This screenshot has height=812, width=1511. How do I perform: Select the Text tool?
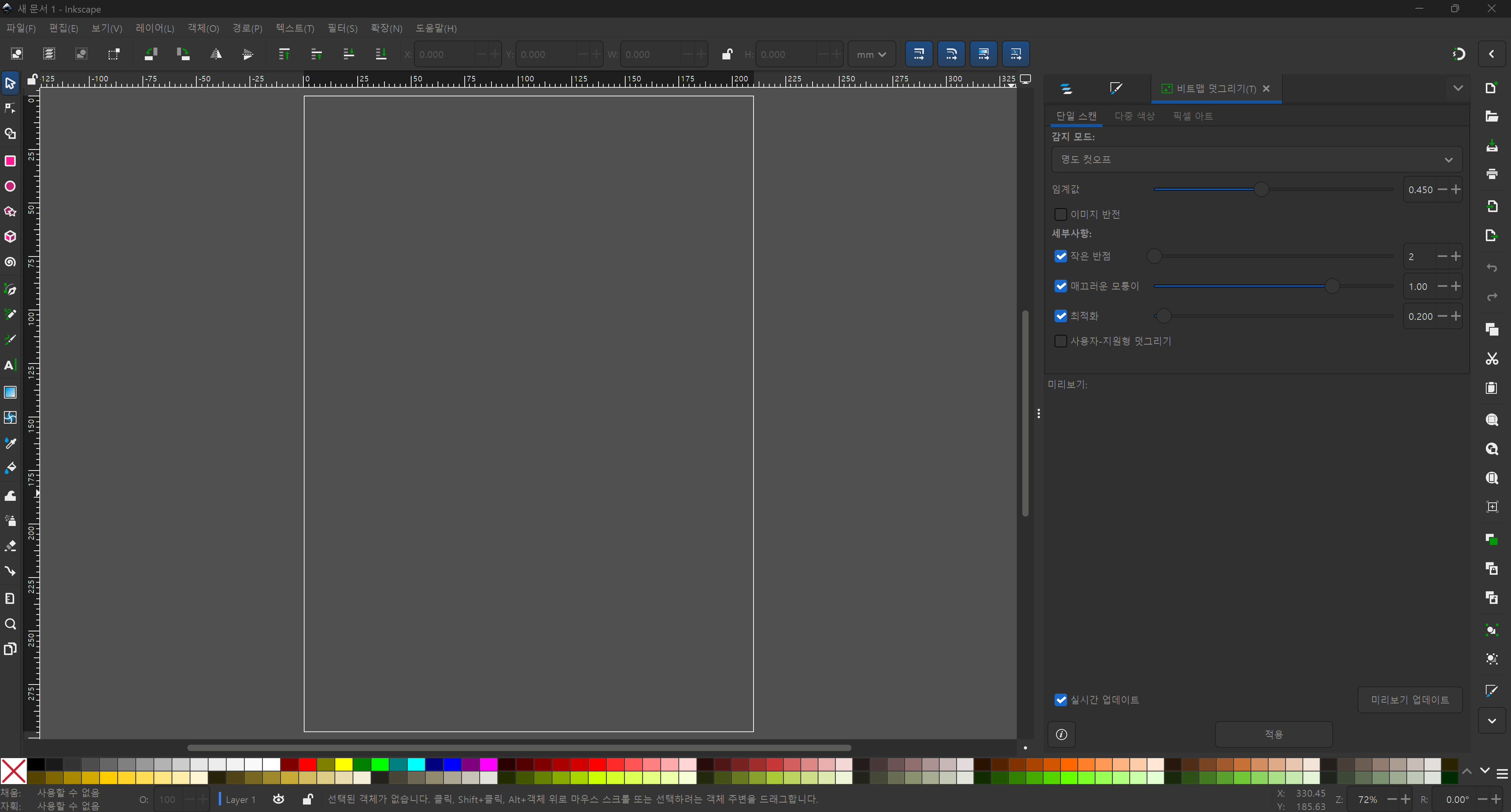(x=10, y=365)
